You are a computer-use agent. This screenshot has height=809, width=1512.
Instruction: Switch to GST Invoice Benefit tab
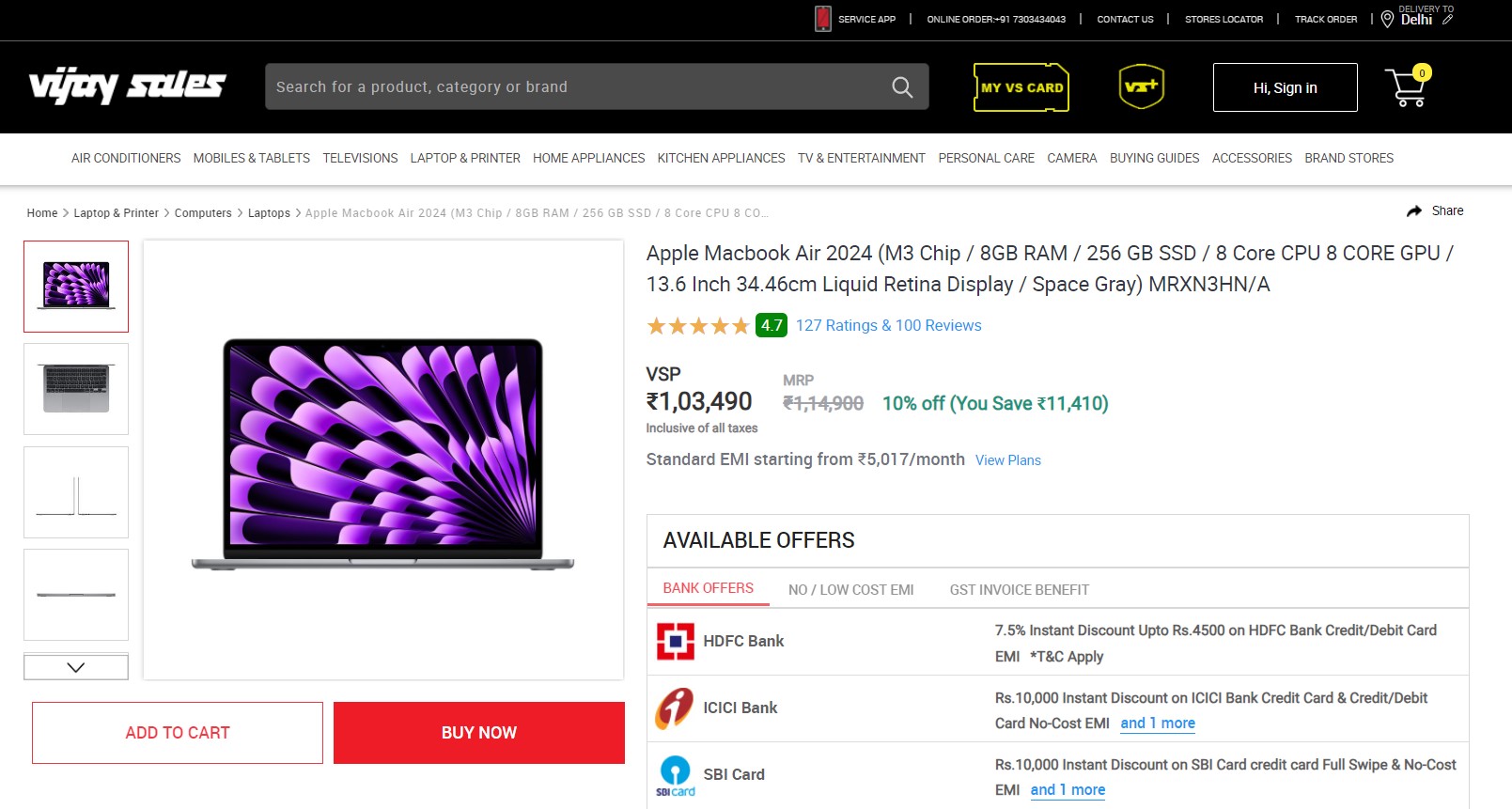pos(1019,590)
